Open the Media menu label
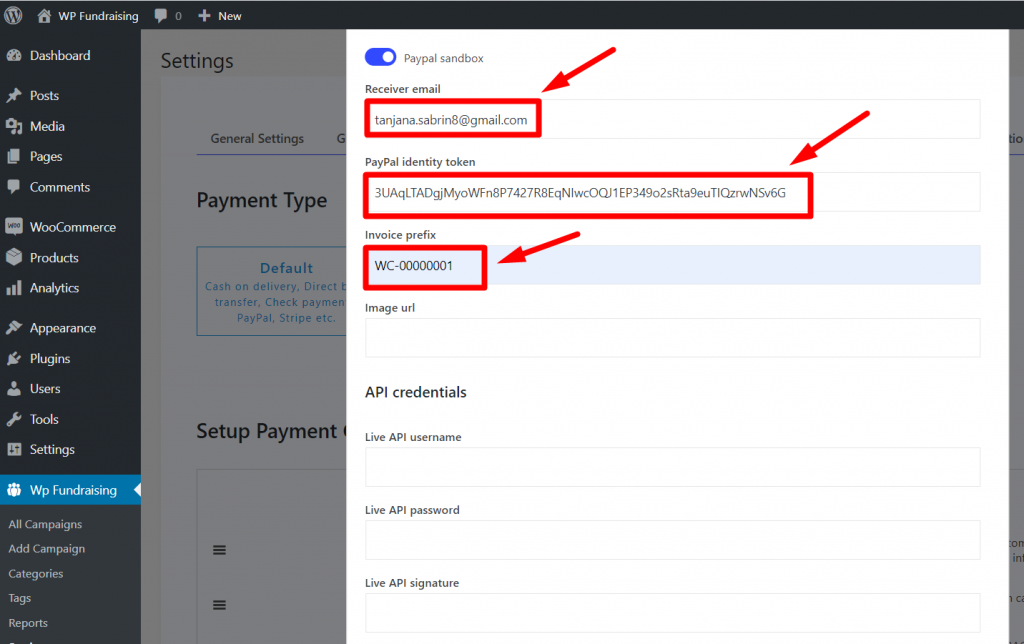 pyautogui.click(x=47, y=126)
